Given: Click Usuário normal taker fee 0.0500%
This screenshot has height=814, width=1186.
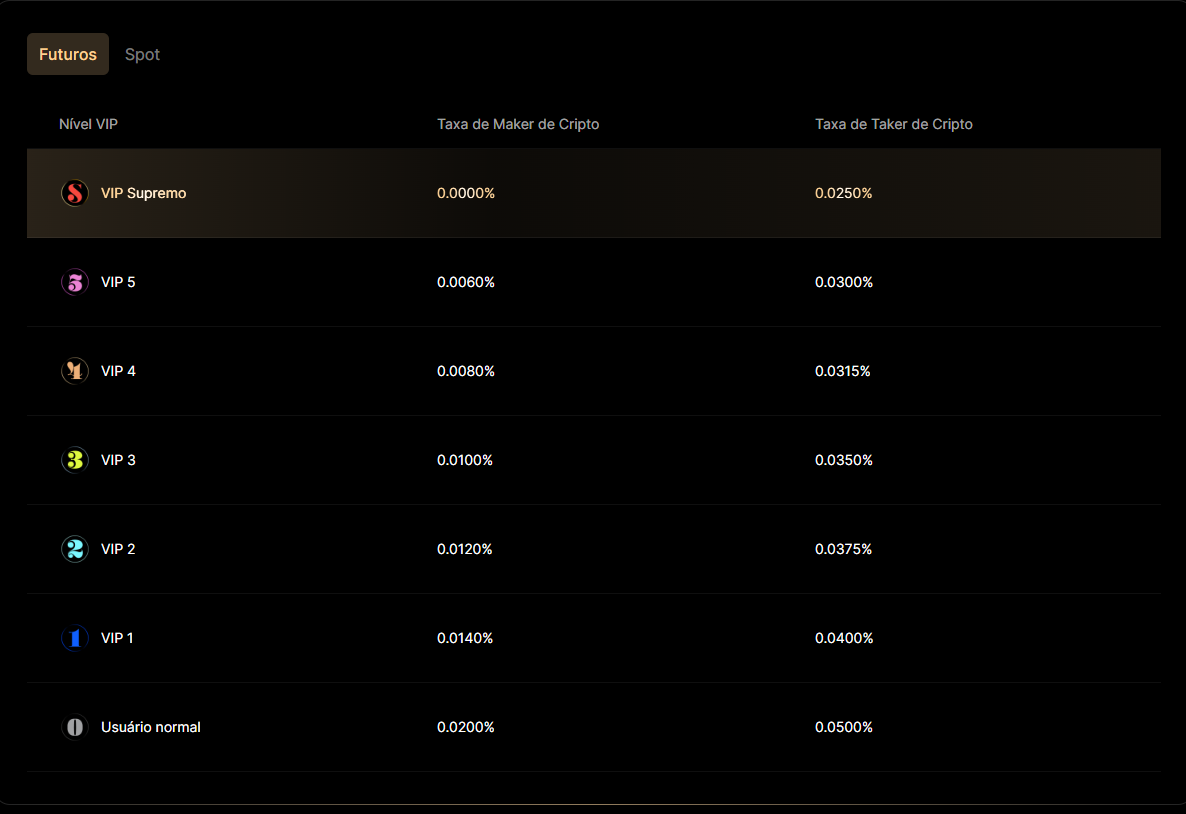Looking at the screenshot, I should [844, 727].
